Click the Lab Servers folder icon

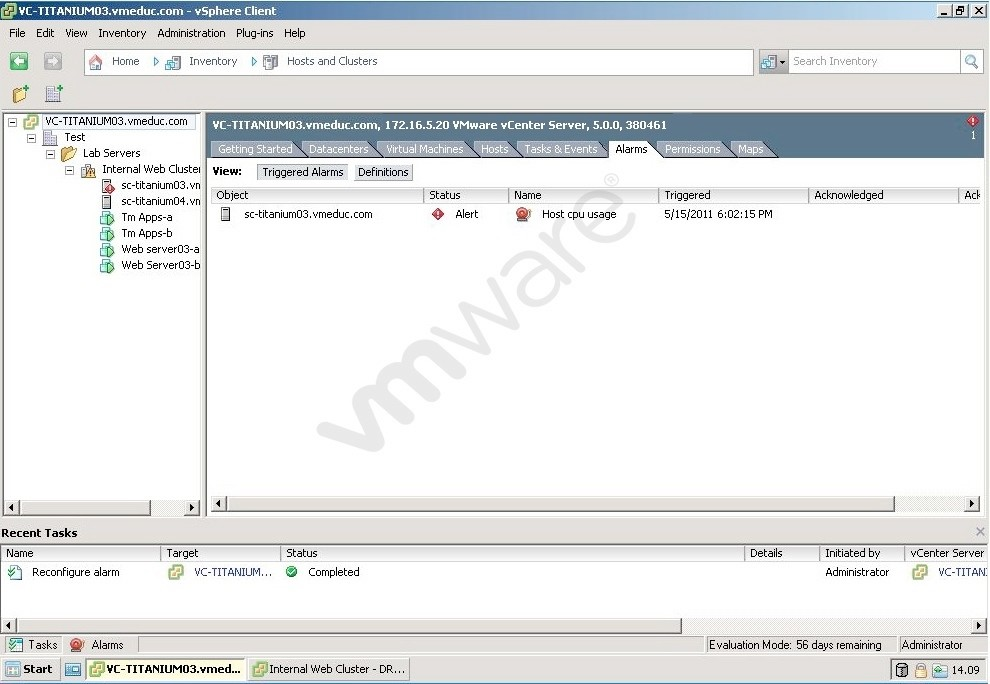(69, 153)
